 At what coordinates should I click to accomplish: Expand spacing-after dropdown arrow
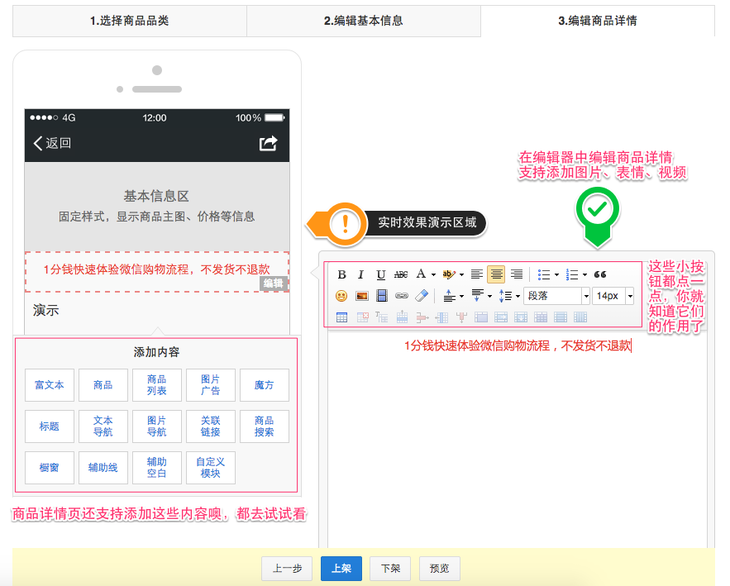(x=490, y=296)
